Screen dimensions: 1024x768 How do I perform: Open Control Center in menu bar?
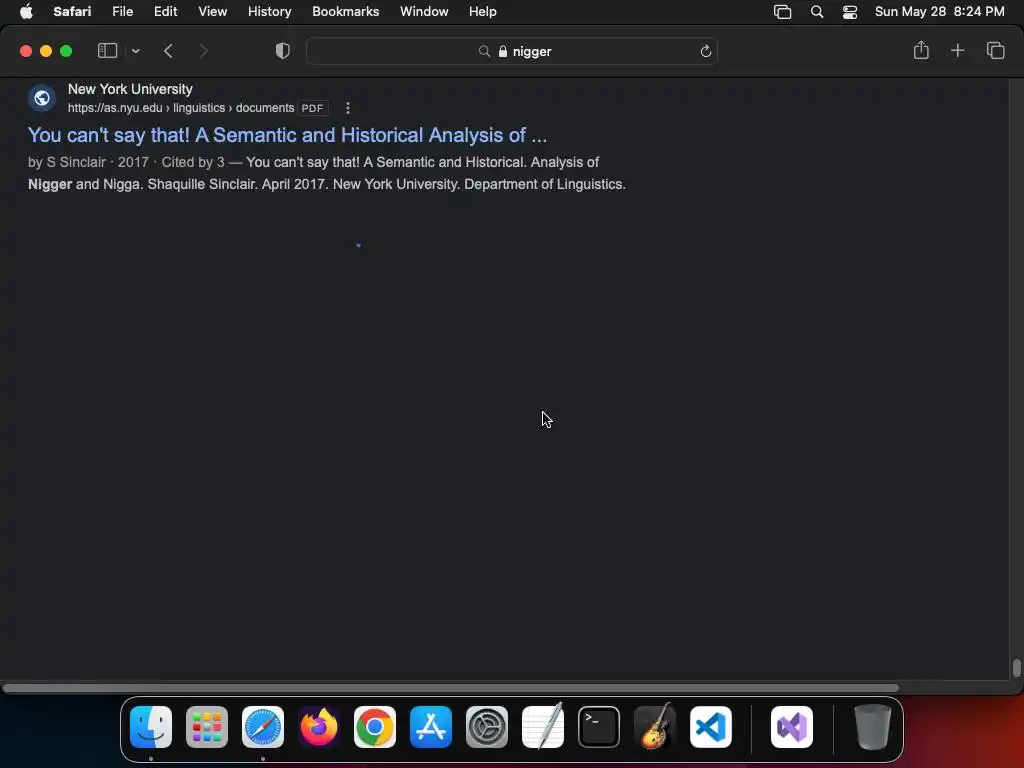coord(850,12)
